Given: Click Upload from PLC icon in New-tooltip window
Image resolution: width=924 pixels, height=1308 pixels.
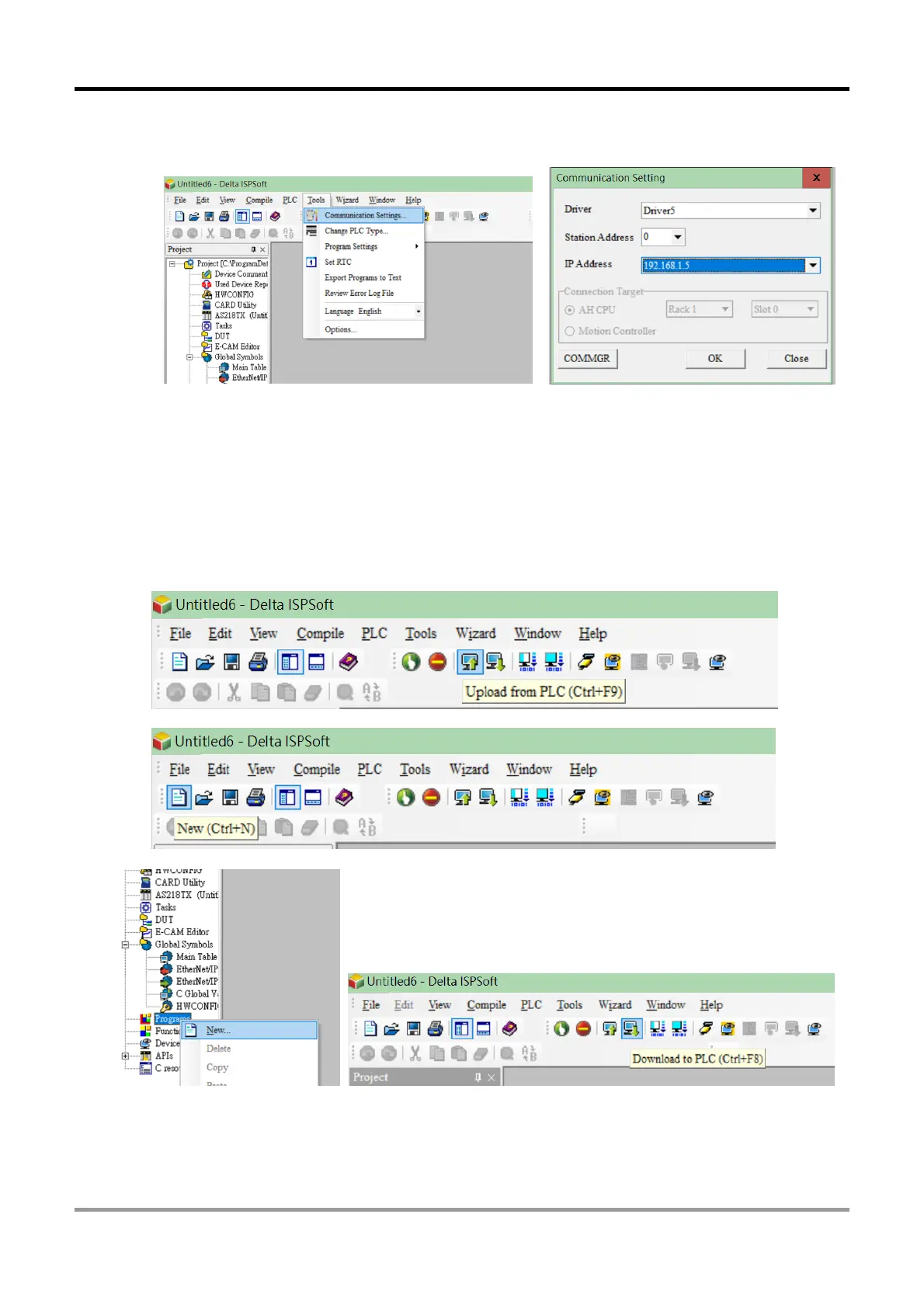Looking at the screenshot, I should (x=463, y=798).
